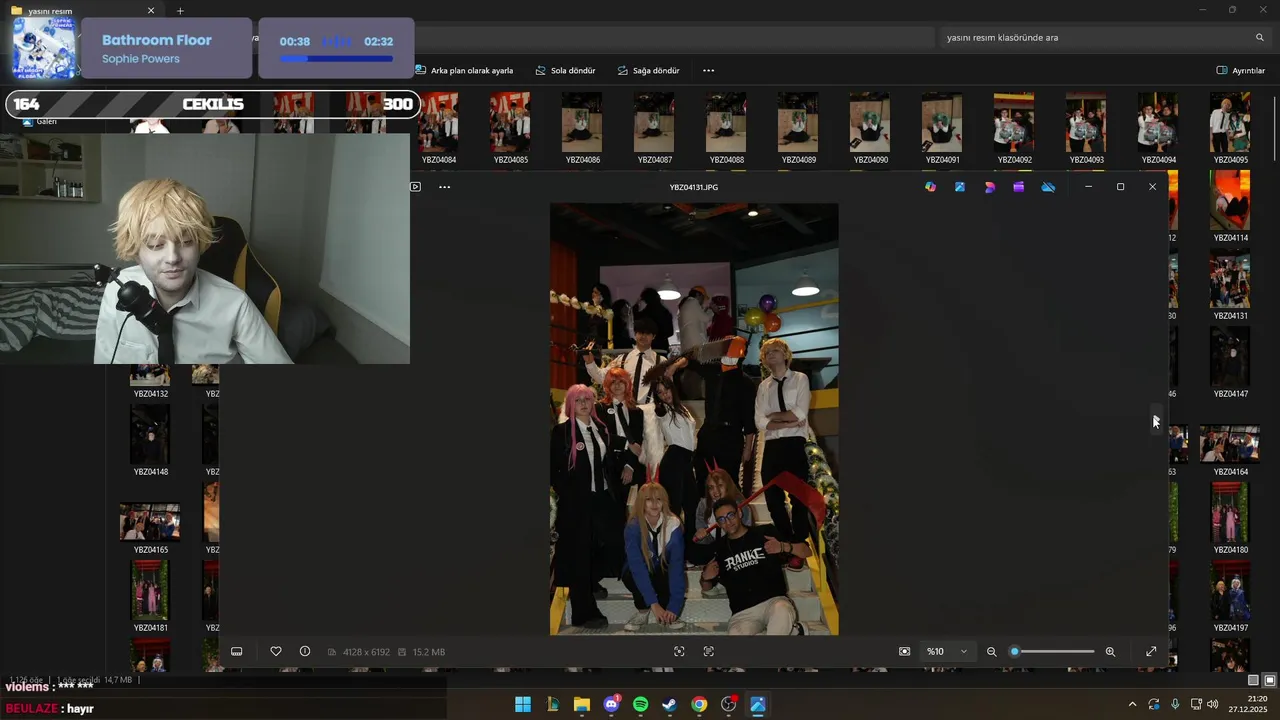Click the search magnifier icon in Explorer
The image size is (1280, 720).
tap(1260, 38)
